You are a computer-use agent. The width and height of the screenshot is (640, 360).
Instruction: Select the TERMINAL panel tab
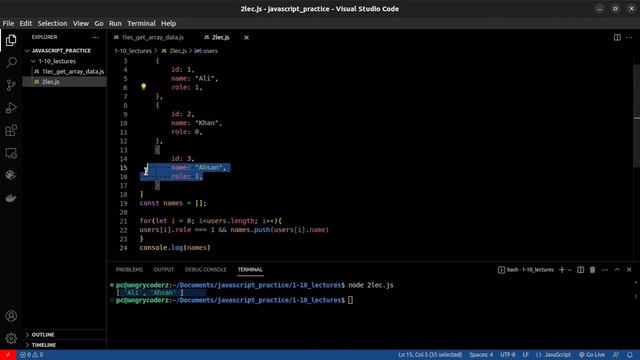pyautogui.click(x=250, y=270)
